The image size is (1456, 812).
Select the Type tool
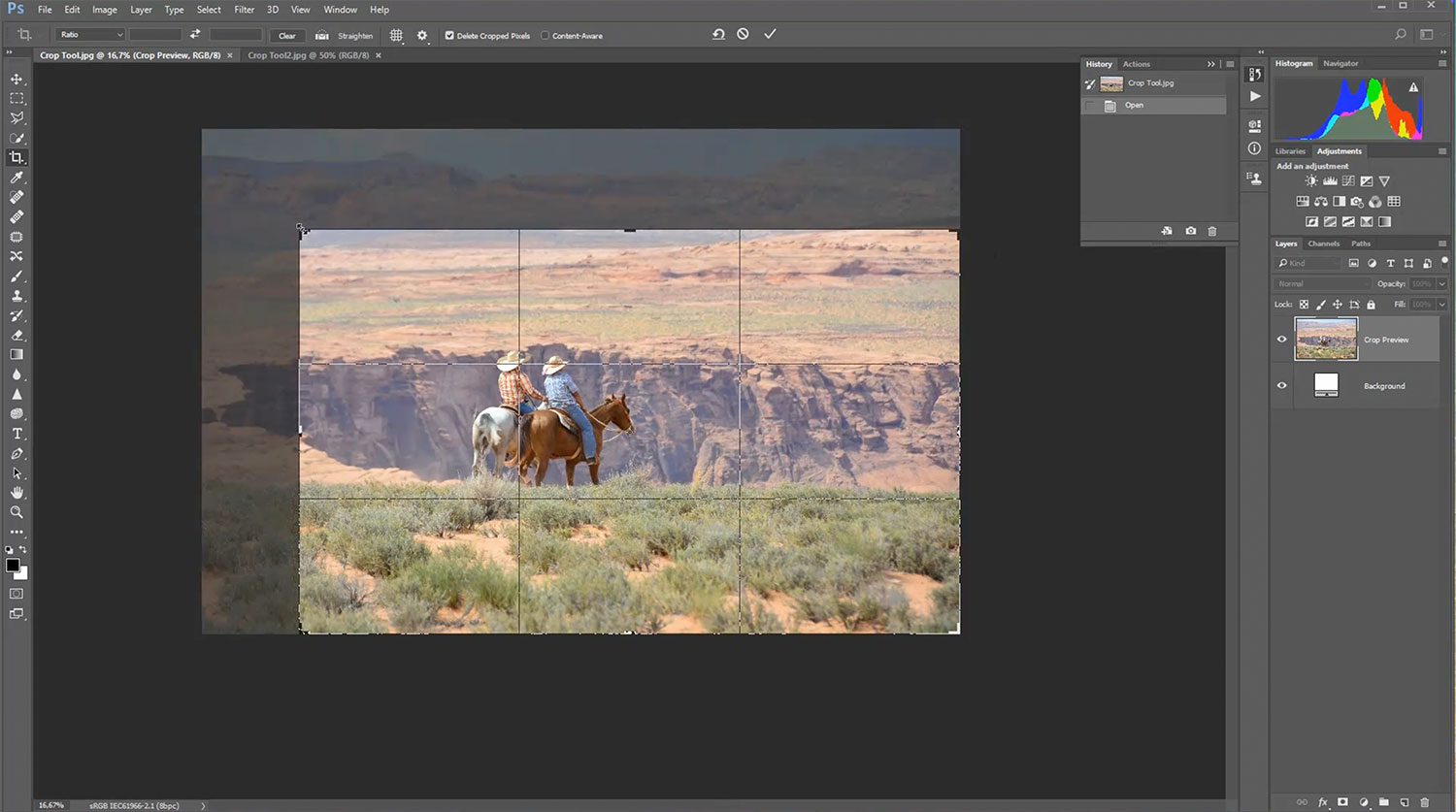coord(17,434)
